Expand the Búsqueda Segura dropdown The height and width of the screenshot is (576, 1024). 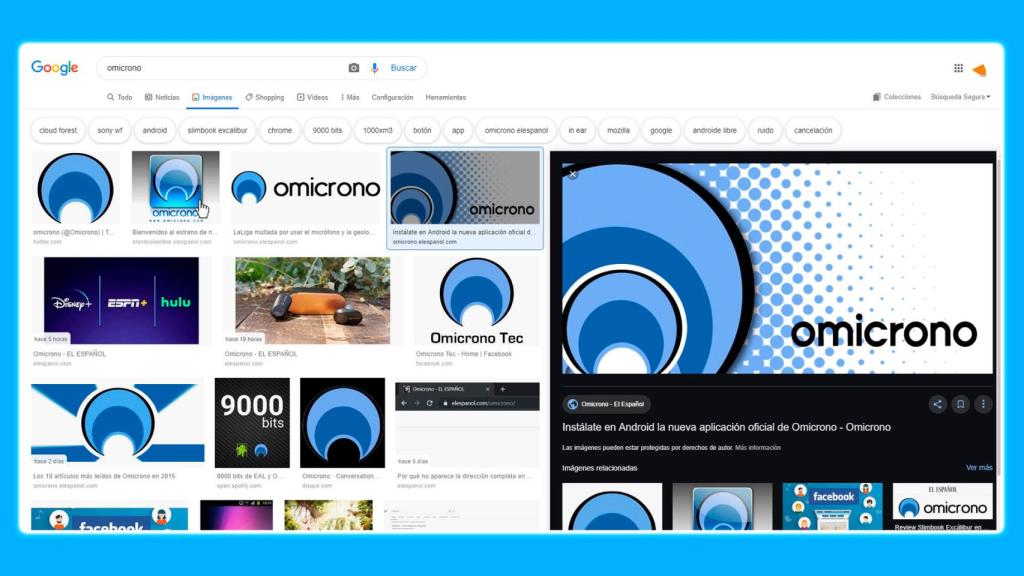[960, 97]
